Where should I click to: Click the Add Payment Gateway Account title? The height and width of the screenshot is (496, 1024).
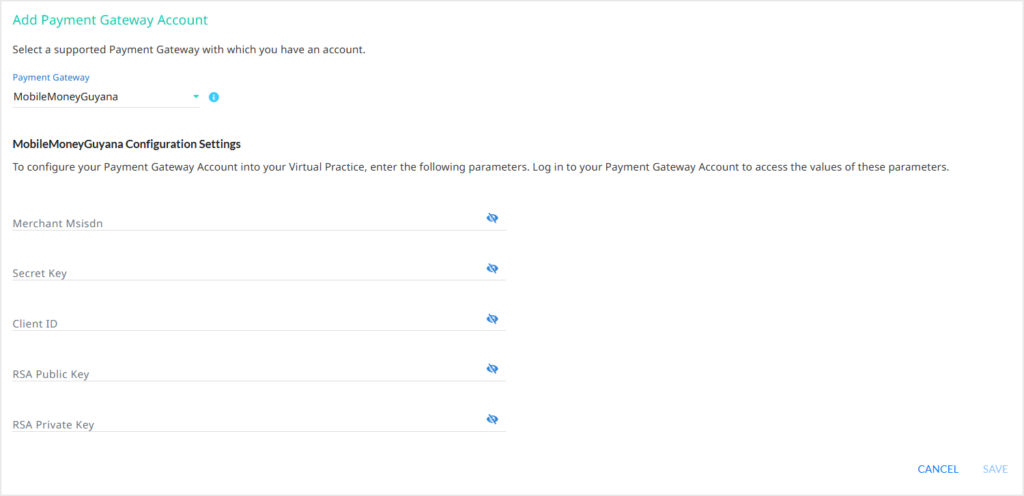point(110,20)
